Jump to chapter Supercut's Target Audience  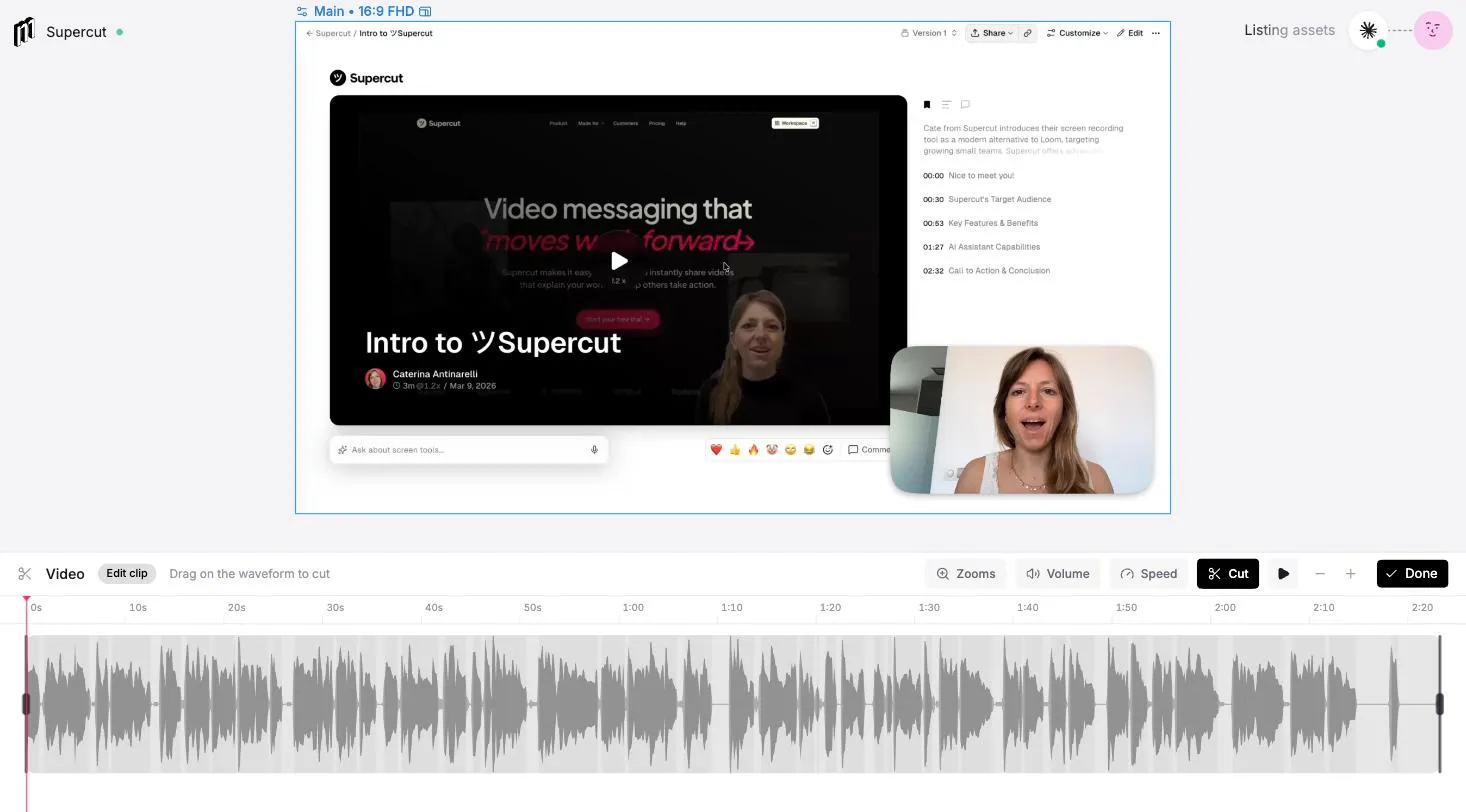click(987, 199)
